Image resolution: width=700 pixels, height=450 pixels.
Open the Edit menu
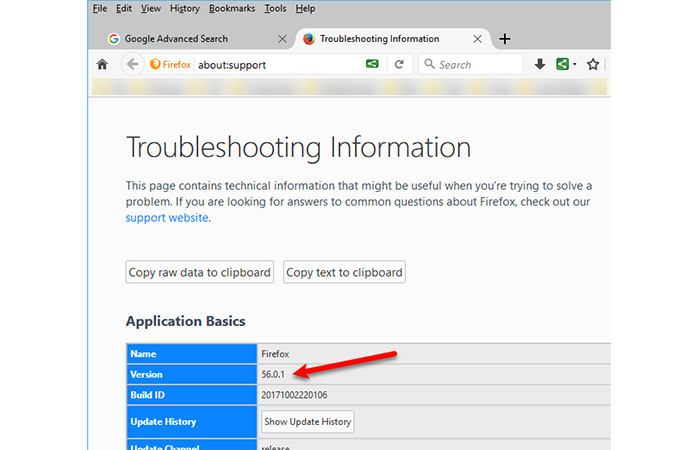124,8
